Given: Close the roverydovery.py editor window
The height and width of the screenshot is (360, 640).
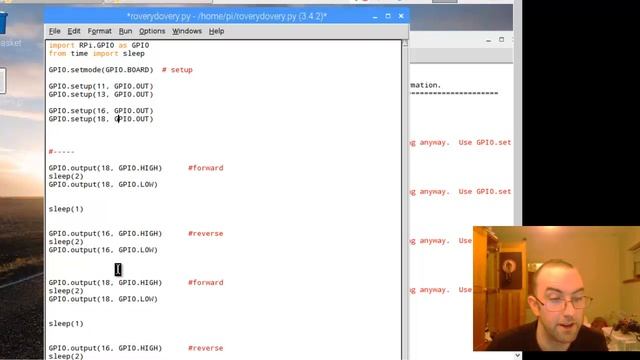Looking at the screenshot, I should click(x=401, y=16).
